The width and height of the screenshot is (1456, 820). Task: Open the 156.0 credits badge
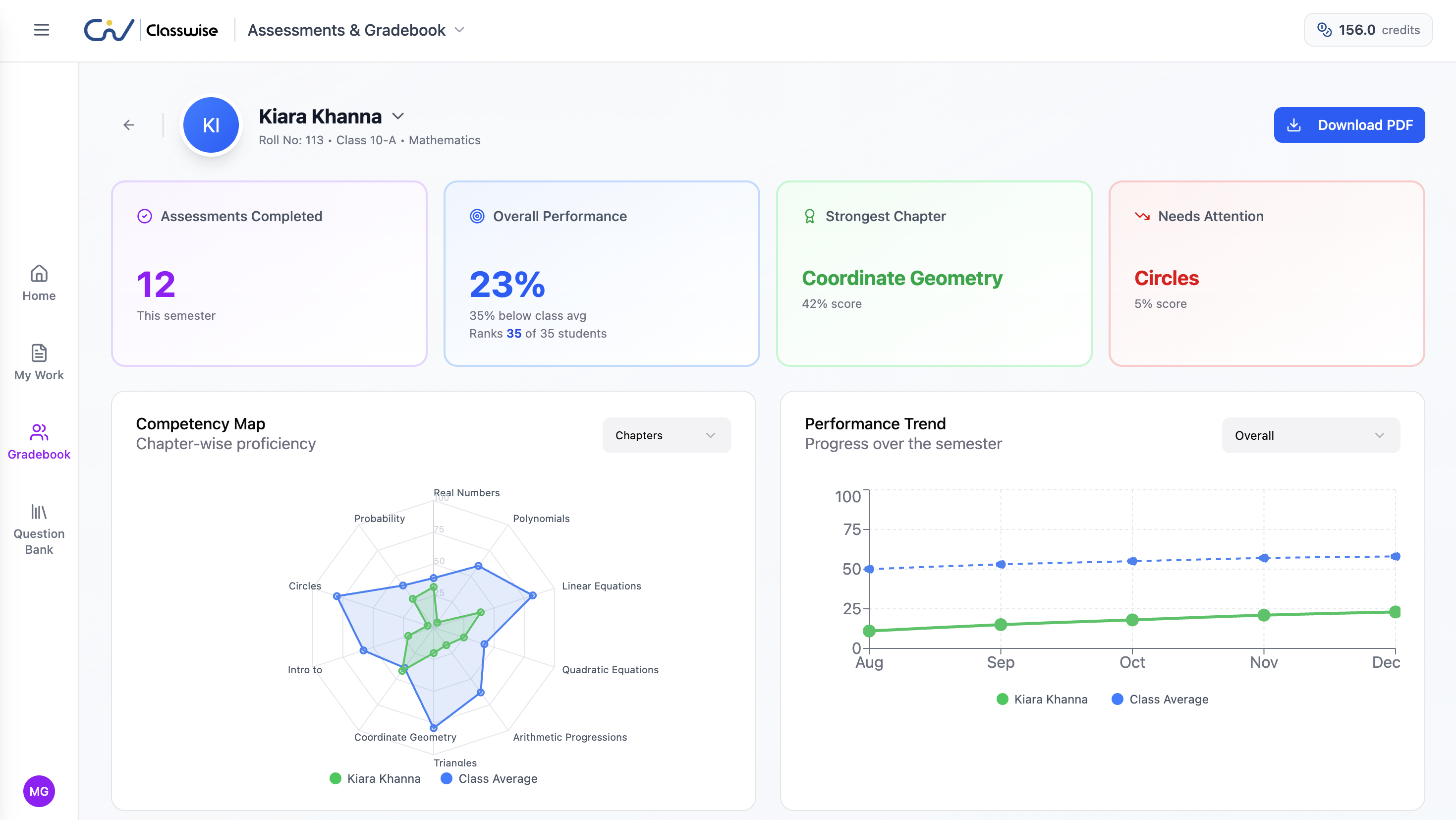(1368, 30)
